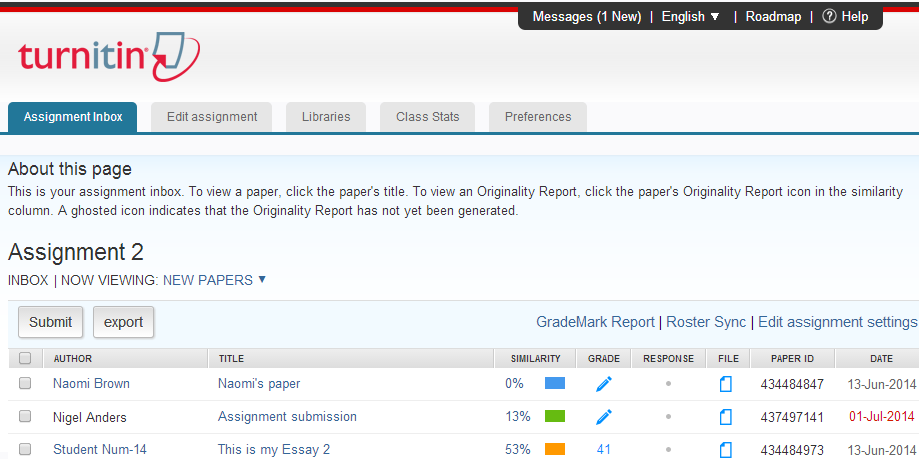Open Student Num-14 author link
This screenshot has height=459, width=919.
click(x=100, y=450)
